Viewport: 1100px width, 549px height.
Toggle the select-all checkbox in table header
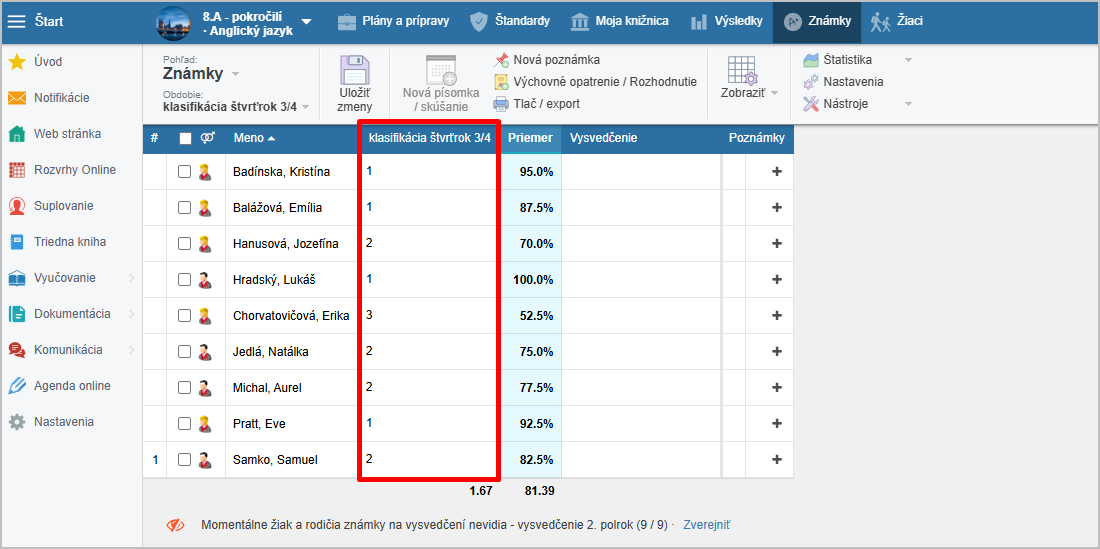[184, 139]
